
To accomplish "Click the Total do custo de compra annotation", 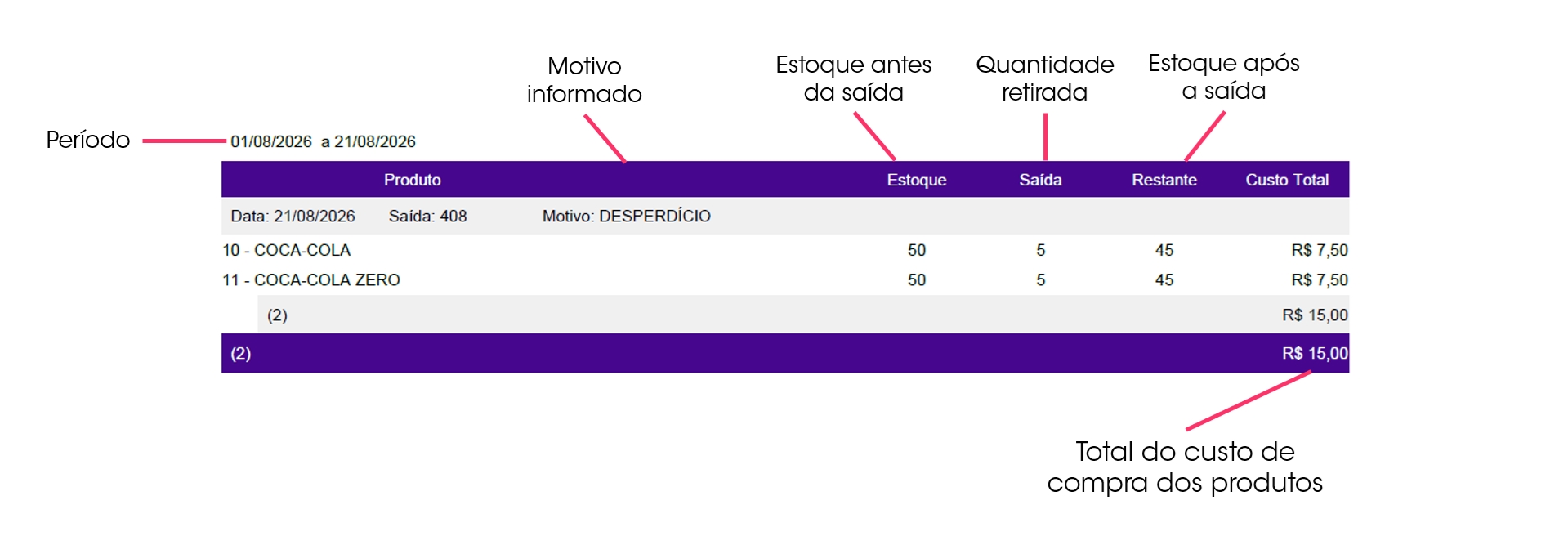I will pyautogui.click(x=1185, y=467).
